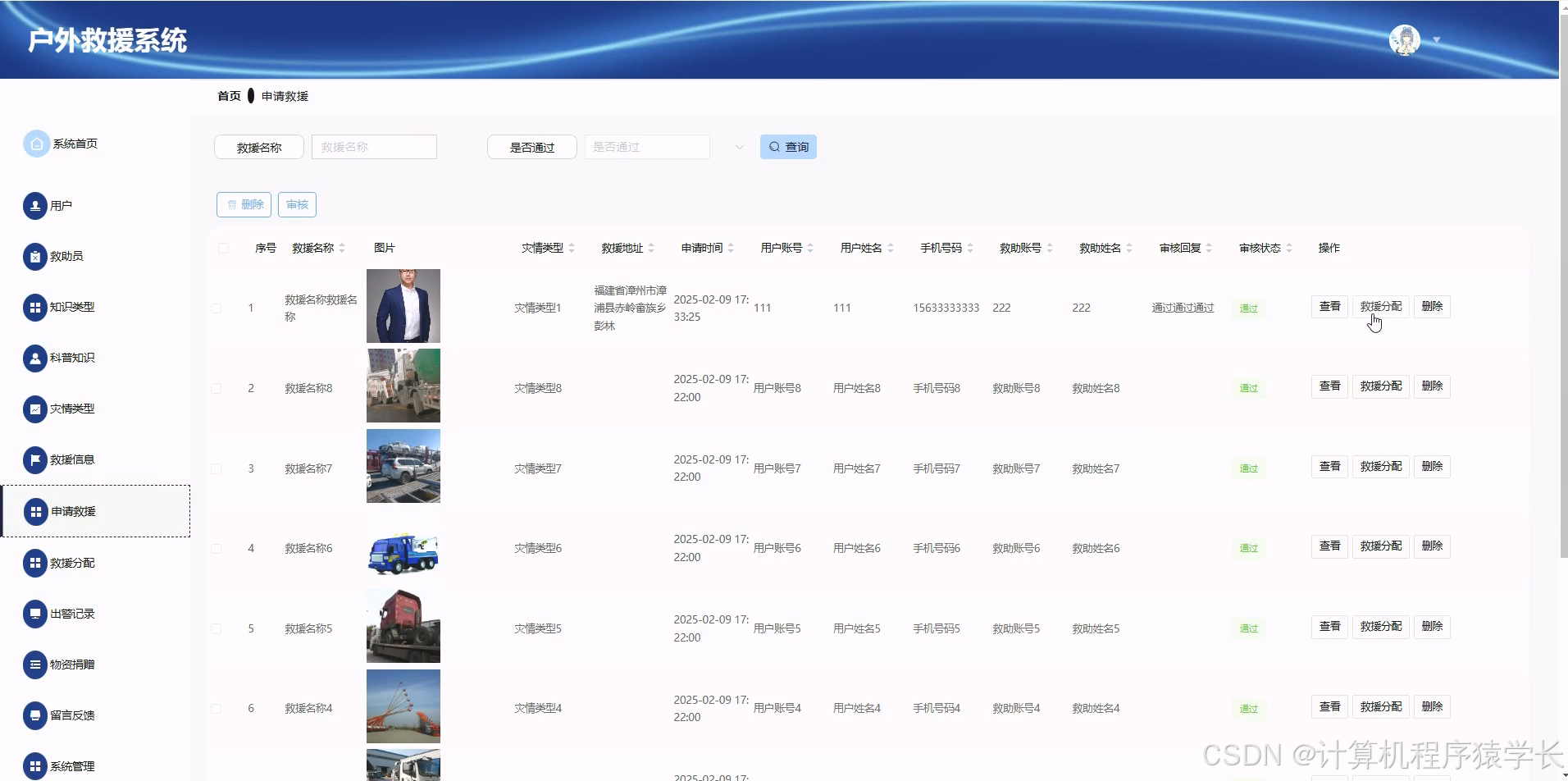This screenshot has height=781, width=1568.
Task: Click the 首页 breadcrumb link
Action: click(229, 96)
